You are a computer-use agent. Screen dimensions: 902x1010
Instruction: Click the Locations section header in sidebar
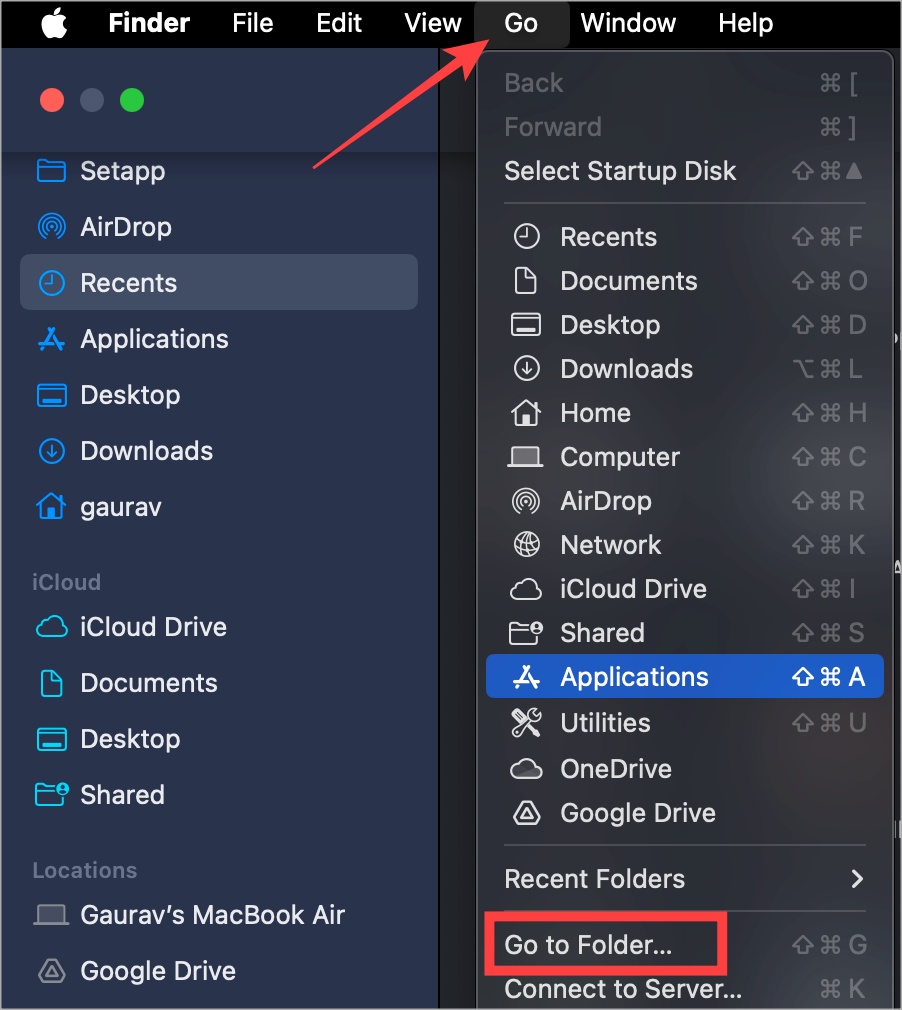[x=84, y=870]
